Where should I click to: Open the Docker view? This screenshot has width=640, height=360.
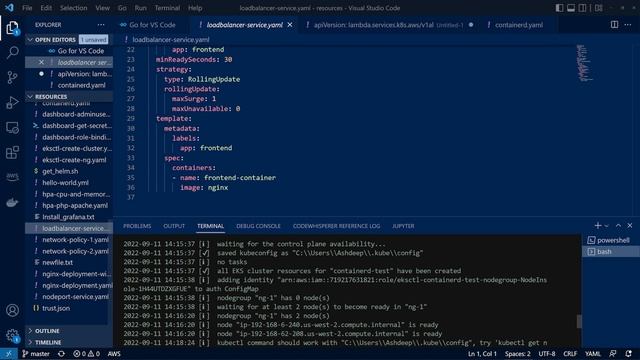pyautogui.click(x=12, y=202)
